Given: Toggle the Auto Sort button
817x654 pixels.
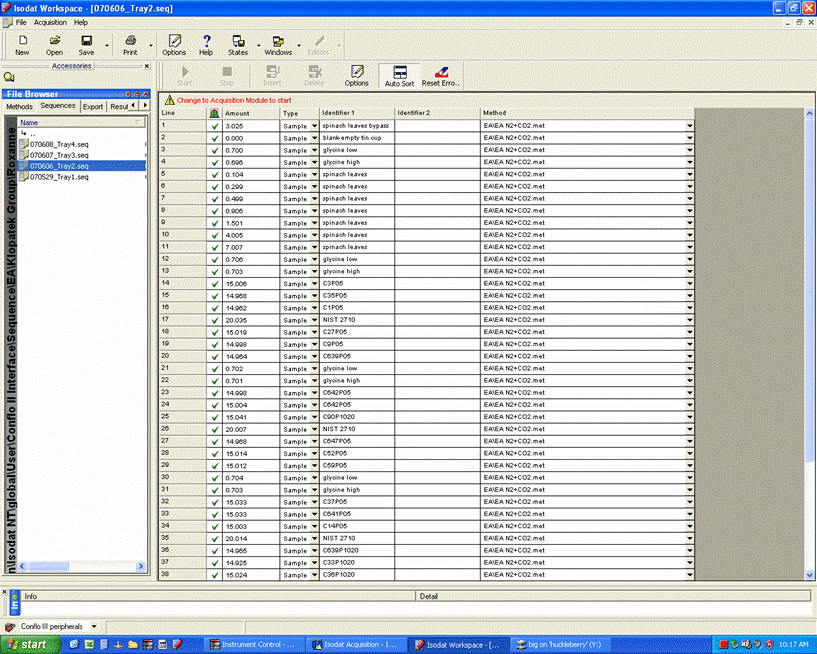Looking at the screenshot, I should 400,76.
